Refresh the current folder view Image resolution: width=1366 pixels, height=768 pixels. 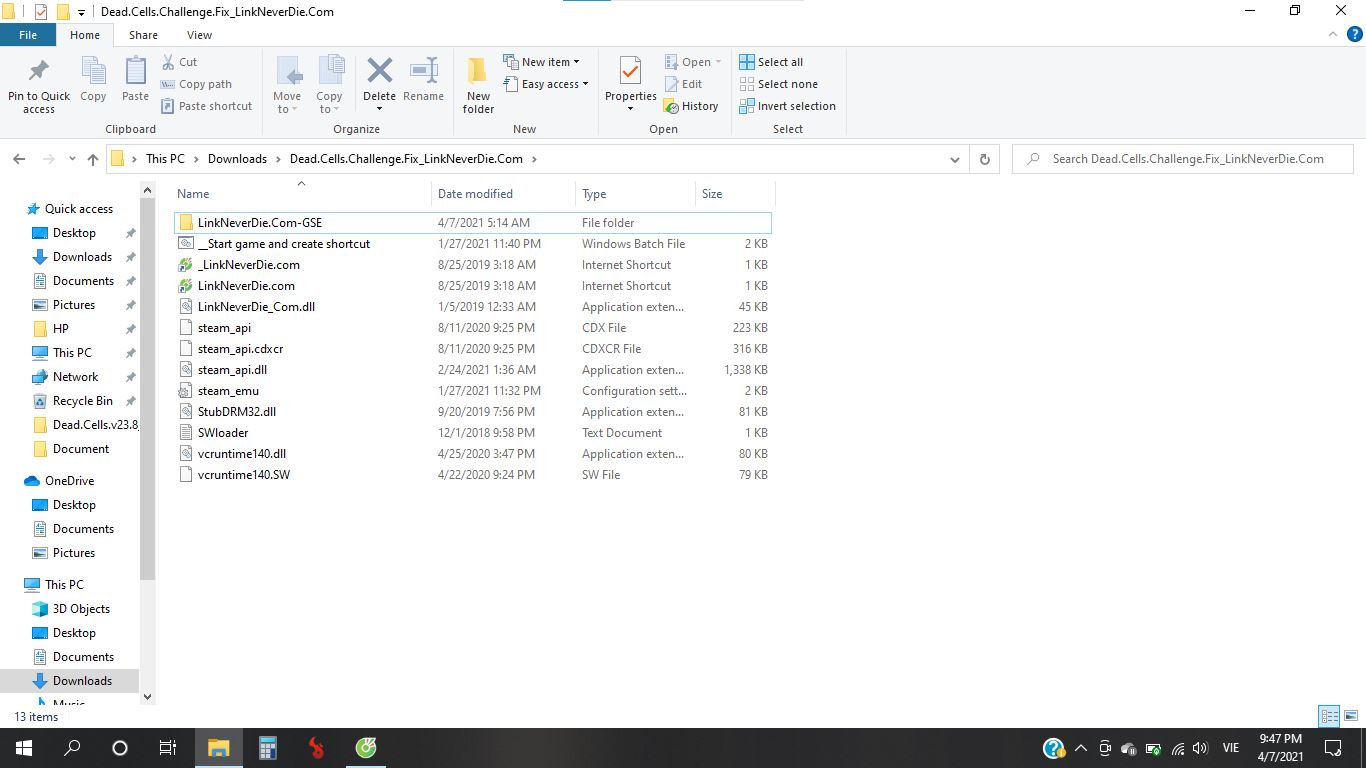(x=985, y=159)
